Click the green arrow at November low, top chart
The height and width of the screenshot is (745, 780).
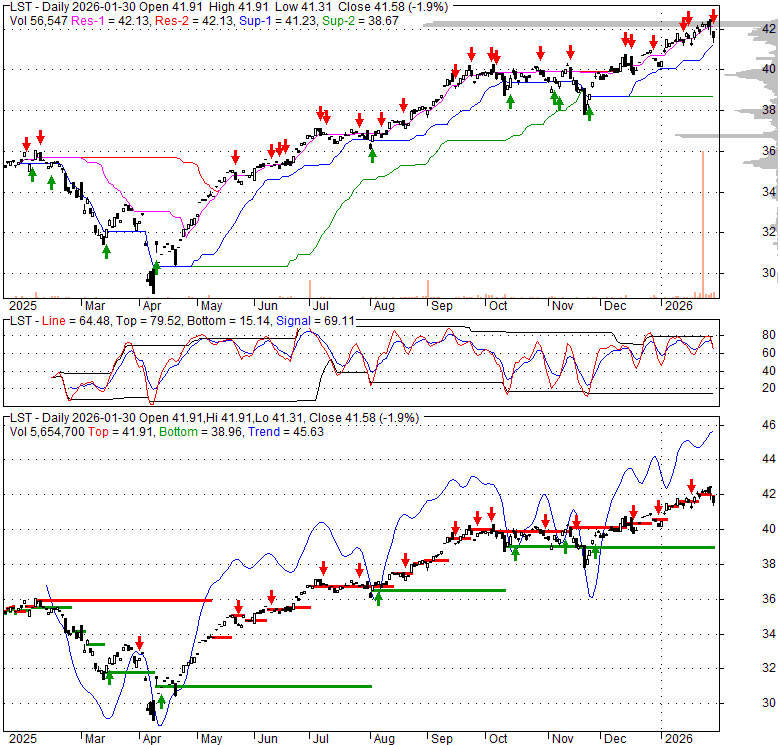pos(589,113)
